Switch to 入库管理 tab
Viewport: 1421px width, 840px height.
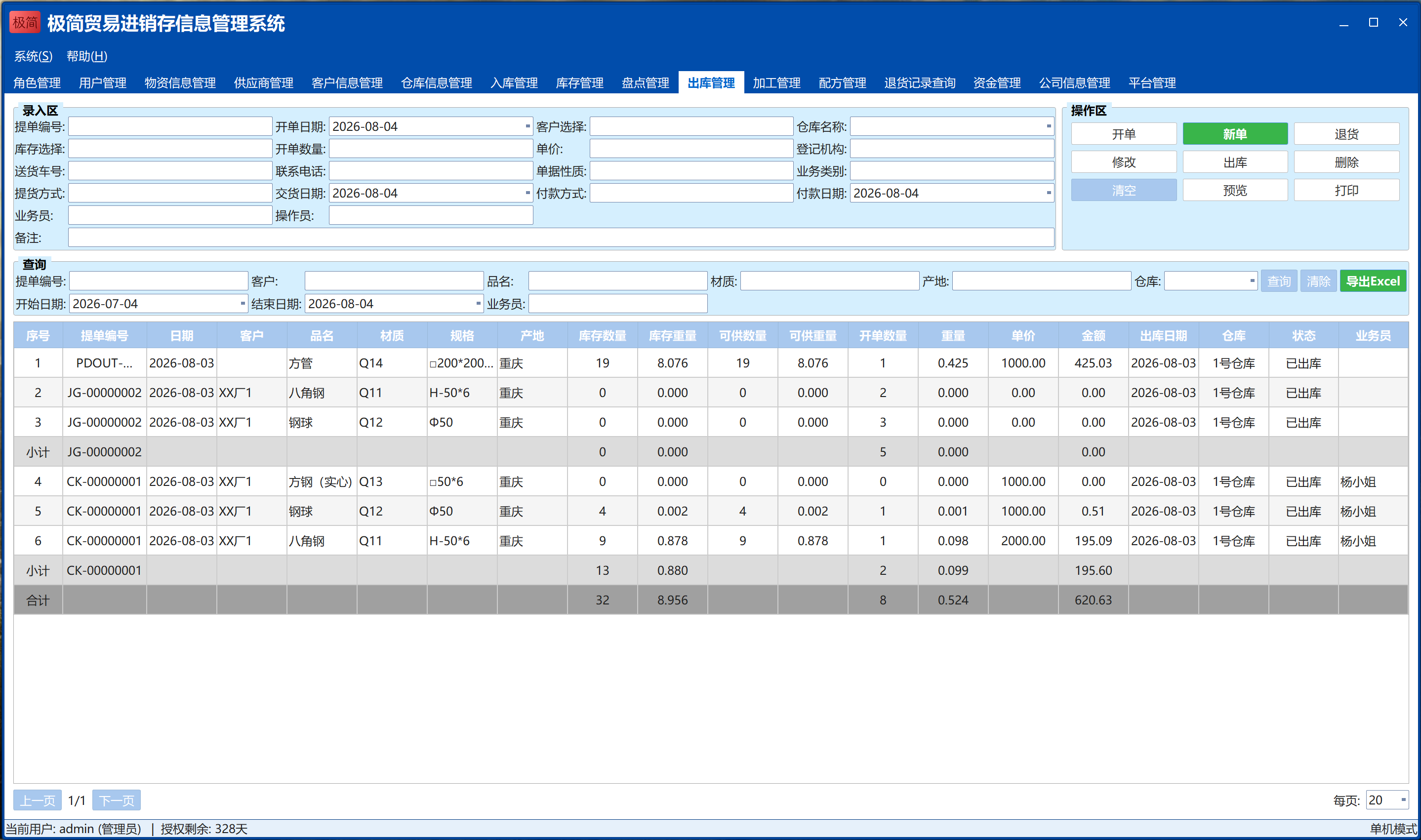click(x=514, y=82)
